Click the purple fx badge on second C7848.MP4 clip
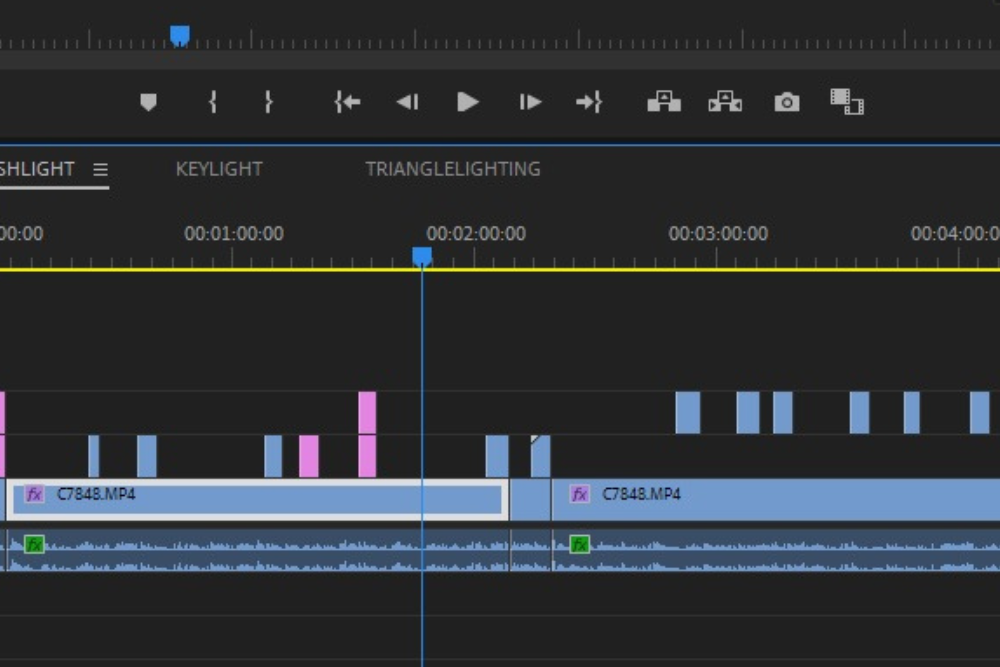 coord(579,494)
